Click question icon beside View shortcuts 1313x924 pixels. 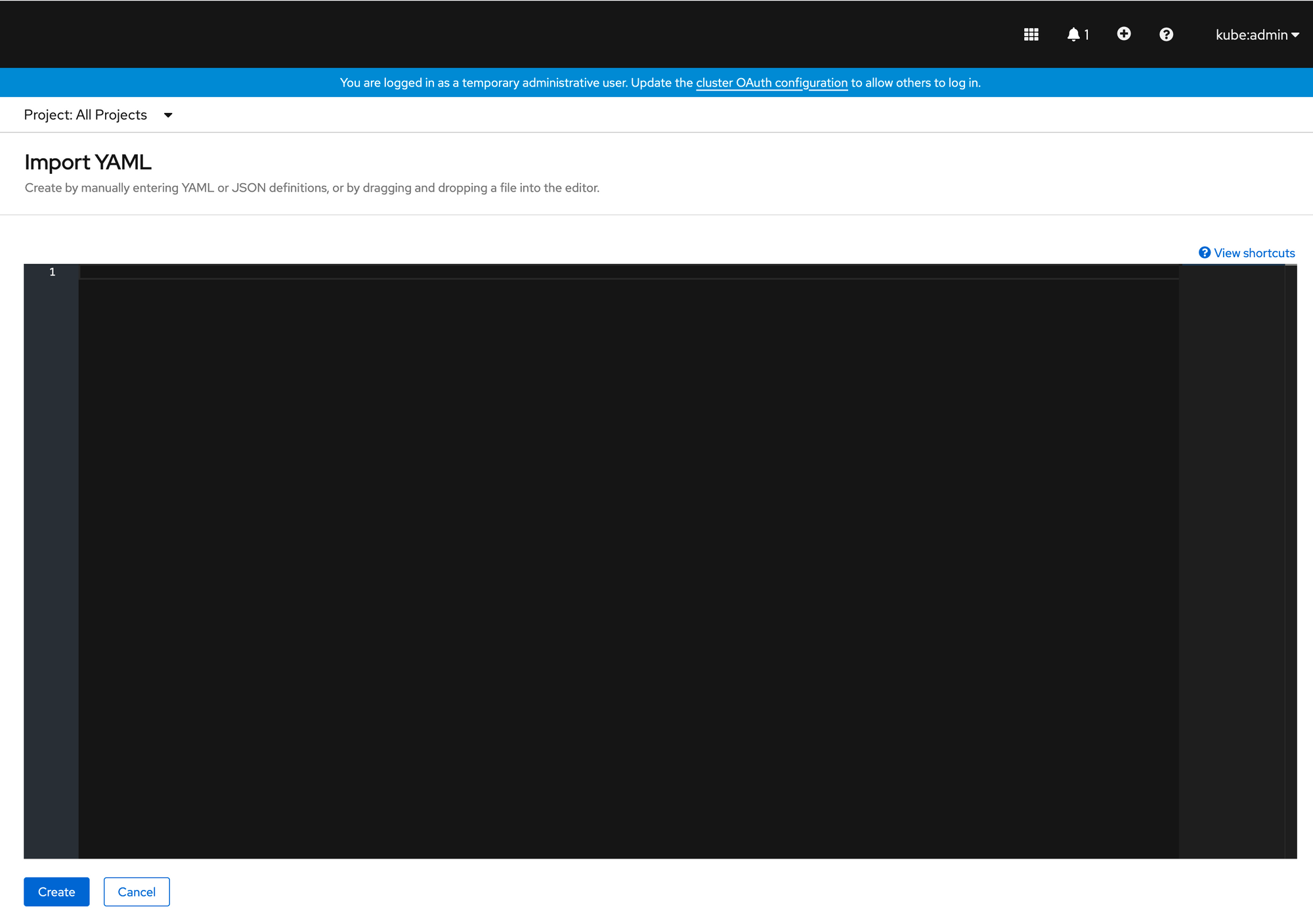tap(1204, 253)
